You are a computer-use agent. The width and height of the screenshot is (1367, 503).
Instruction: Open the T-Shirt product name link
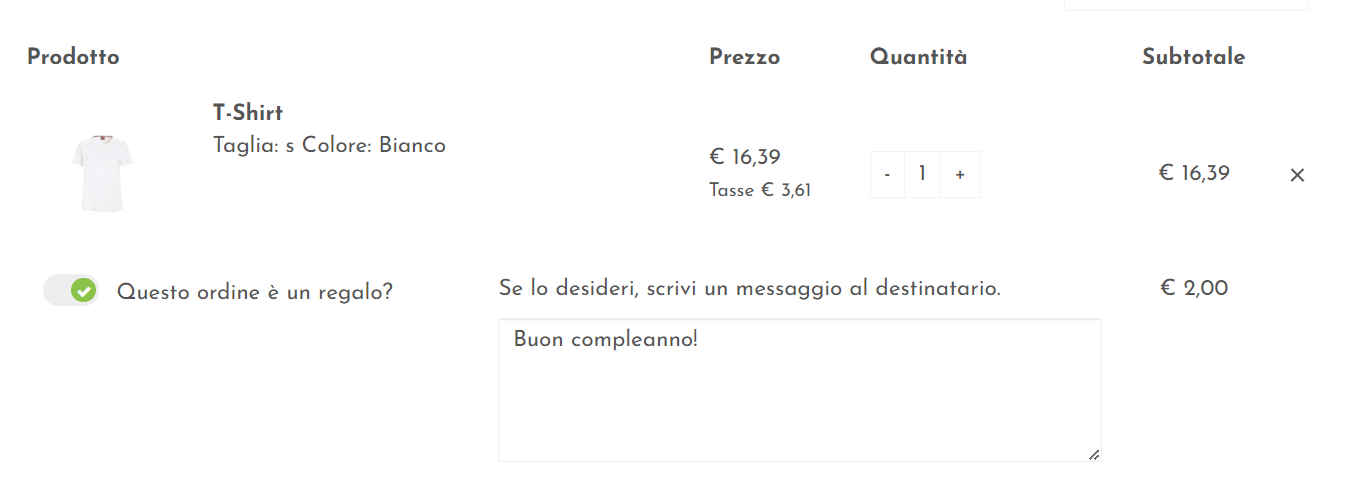point(248,112)
